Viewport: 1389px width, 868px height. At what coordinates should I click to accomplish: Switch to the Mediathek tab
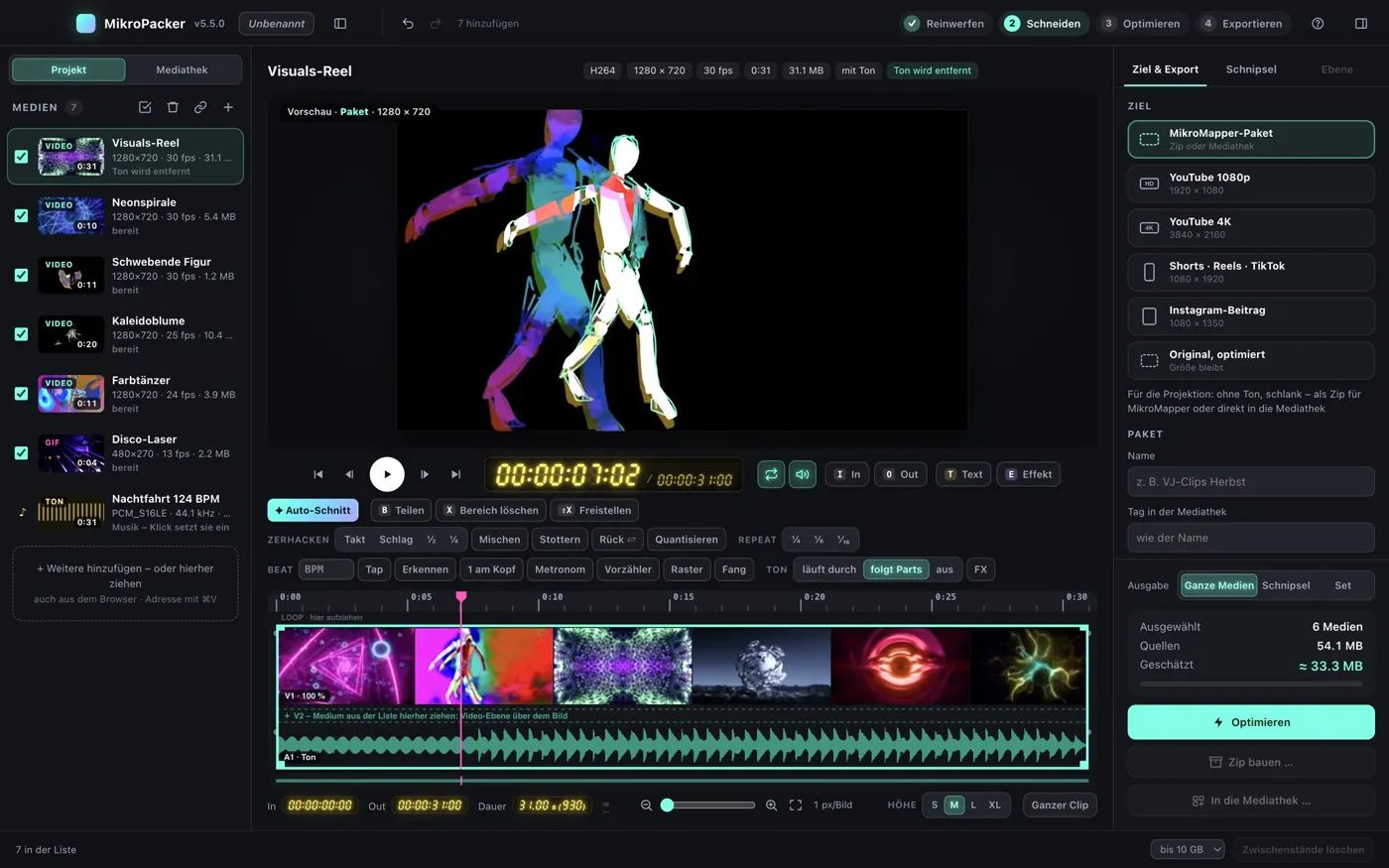[183, 70]
